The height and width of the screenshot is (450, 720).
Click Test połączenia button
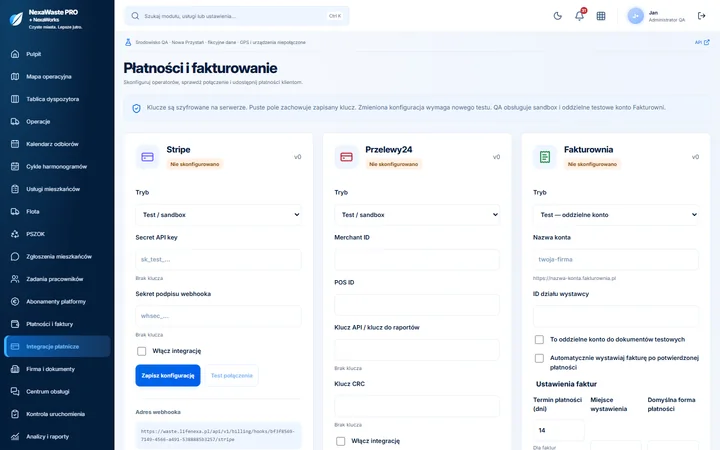click(231, 376)
